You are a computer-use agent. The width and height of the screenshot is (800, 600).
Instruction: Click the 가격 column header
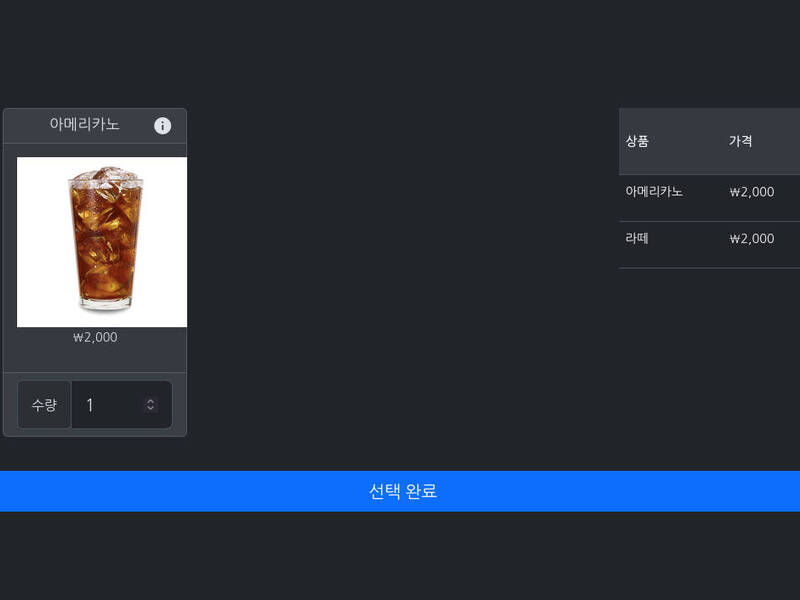740,141
